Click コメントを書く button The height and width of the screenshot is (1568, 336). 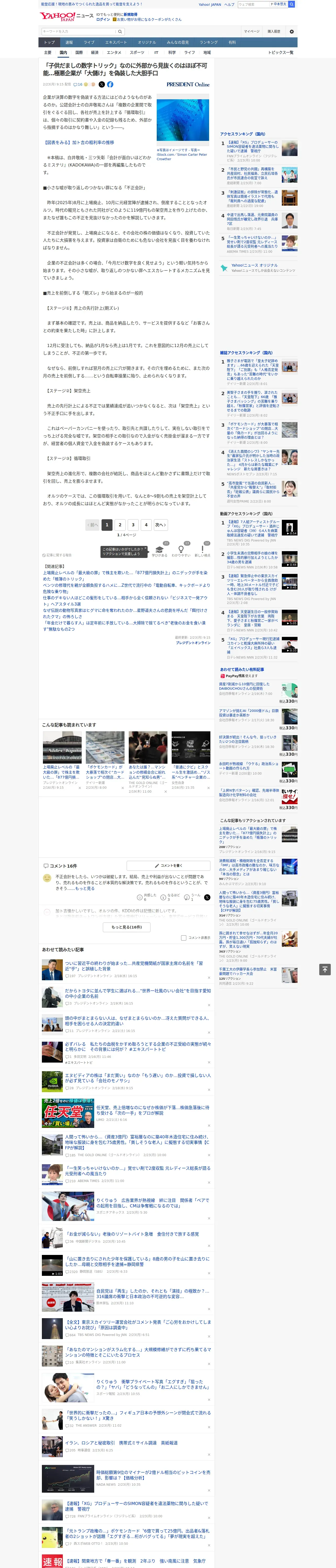click(169, 865)
